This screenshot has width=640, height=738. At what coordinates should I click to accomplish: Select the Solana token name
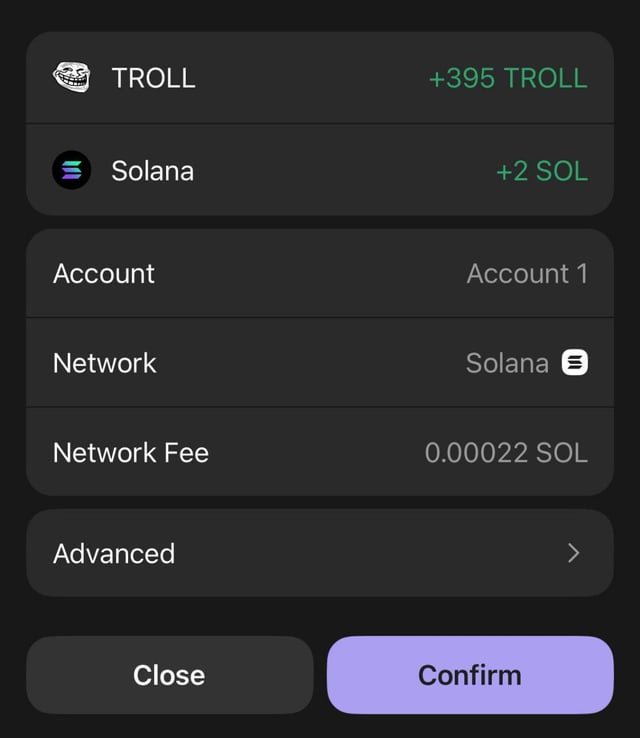[152, 171]
